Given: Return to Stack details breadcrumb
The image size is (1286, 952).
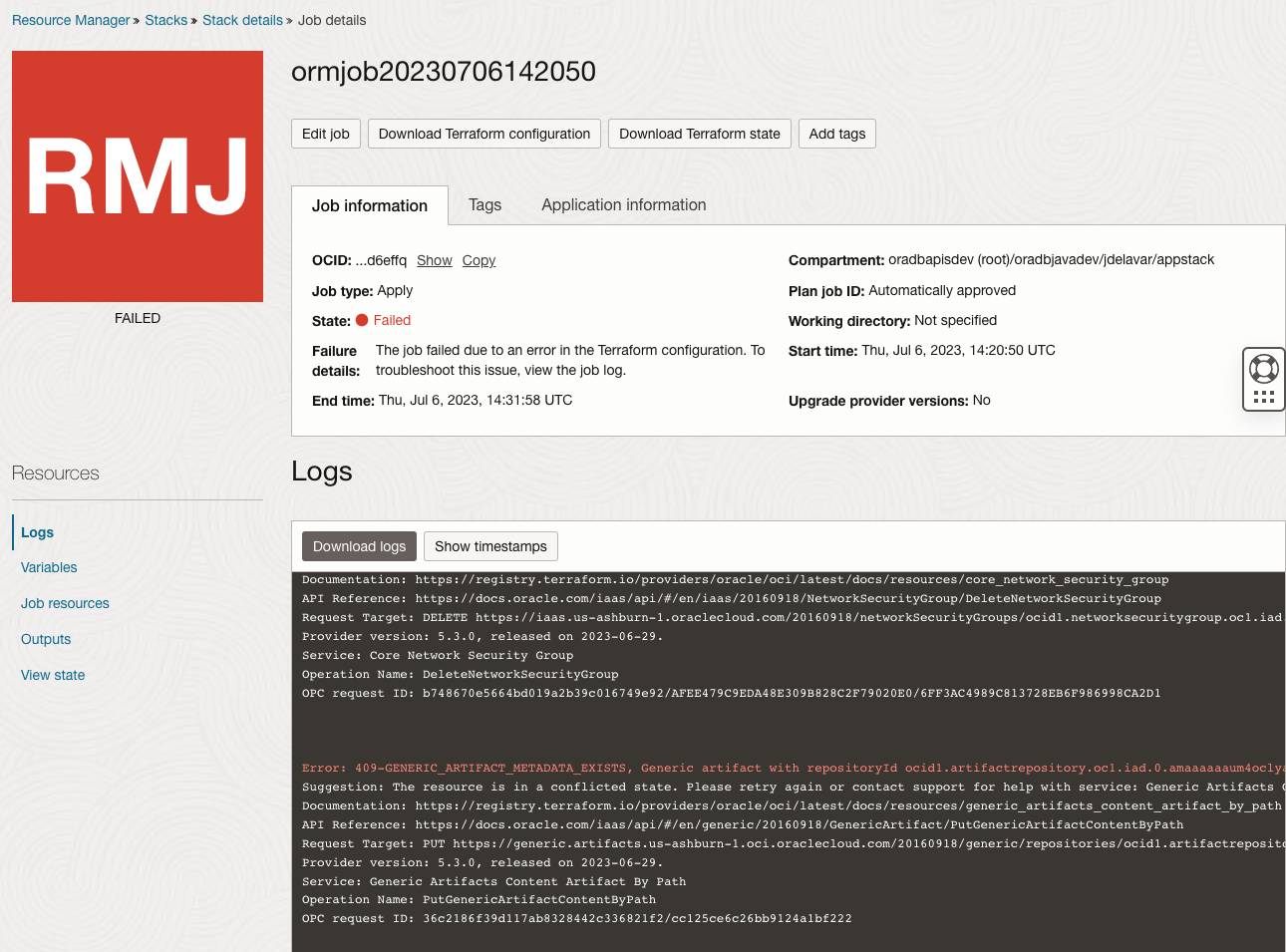Looking at the screenshot, I should click(242, 20).
